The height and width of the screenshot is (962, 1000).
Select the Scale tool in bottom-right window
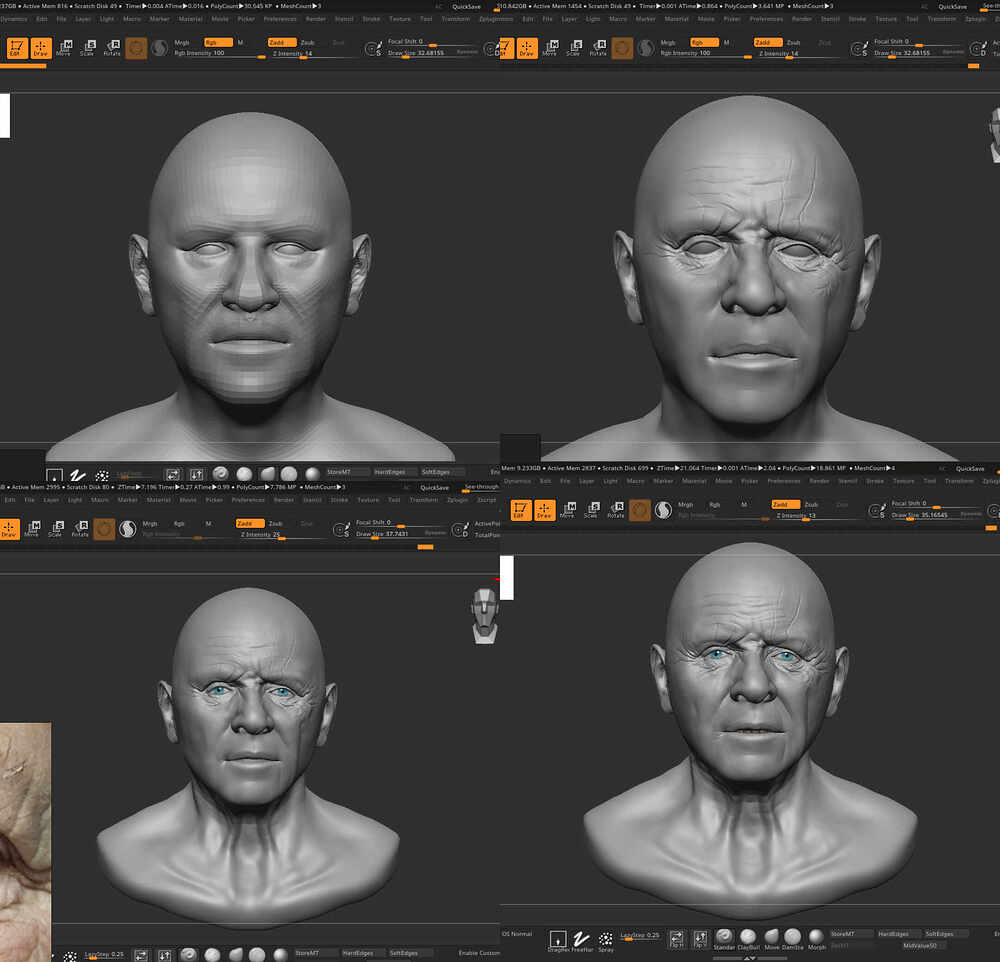tap(591, 510)
